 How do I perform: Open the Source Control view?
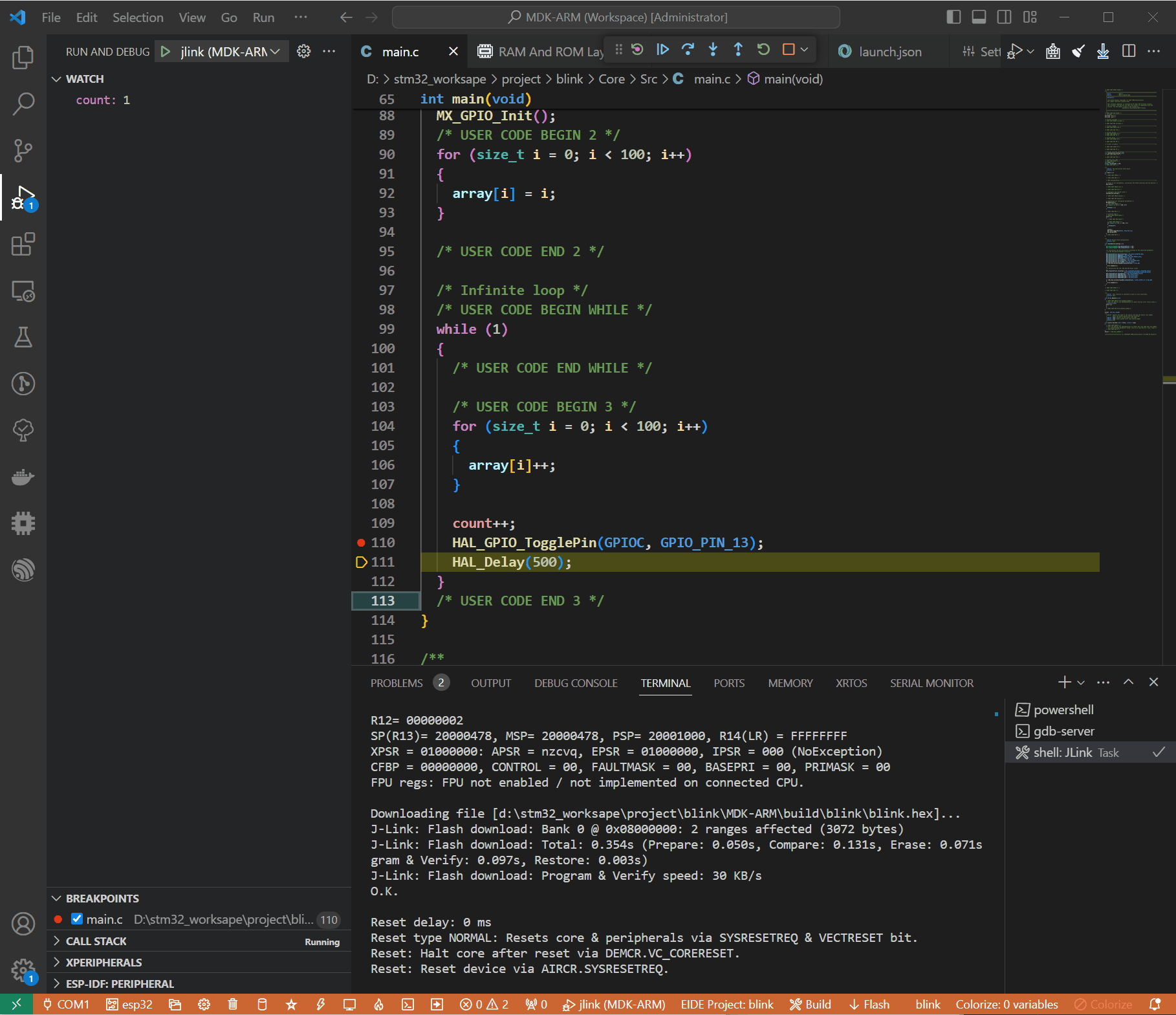[23, 150]
